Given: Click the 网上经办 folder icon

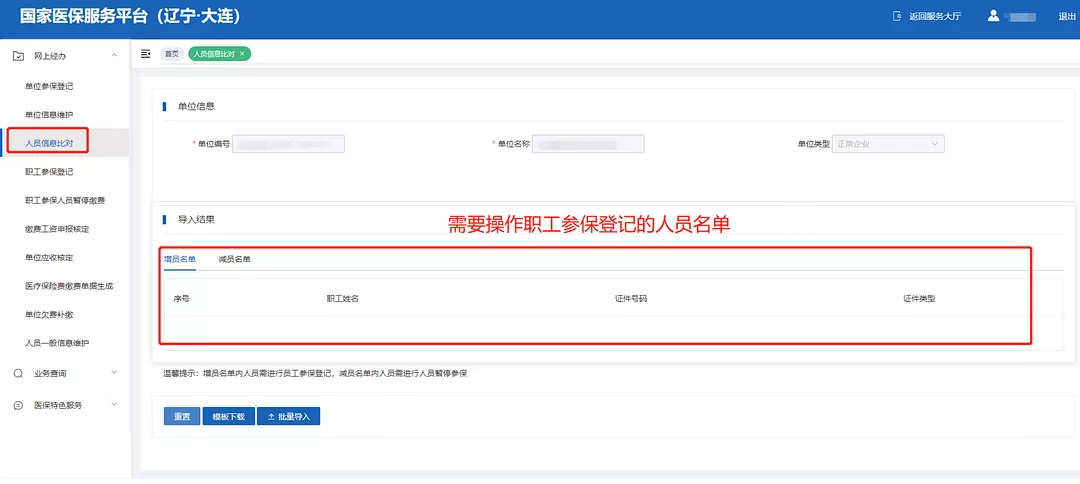Looking at the screenshot, I should [18, 56].
